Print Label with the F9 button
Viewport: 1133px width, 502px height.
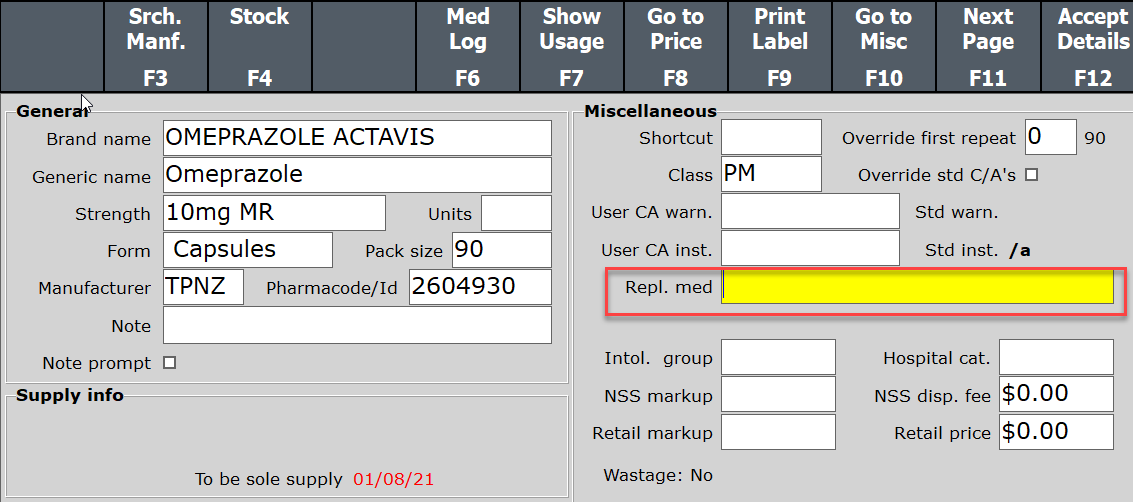point(780,46)
